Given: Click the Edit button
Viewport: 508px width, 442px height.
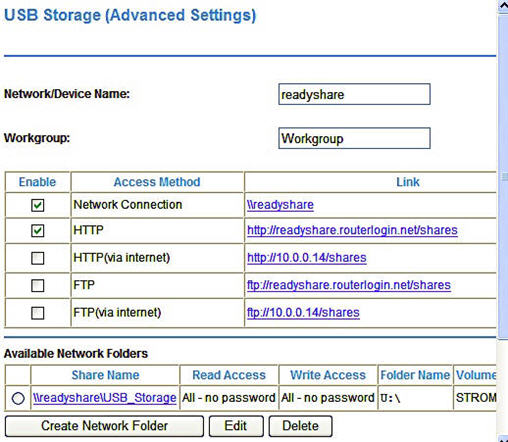Looking at the screenshot, I should [x=236, y=426].
